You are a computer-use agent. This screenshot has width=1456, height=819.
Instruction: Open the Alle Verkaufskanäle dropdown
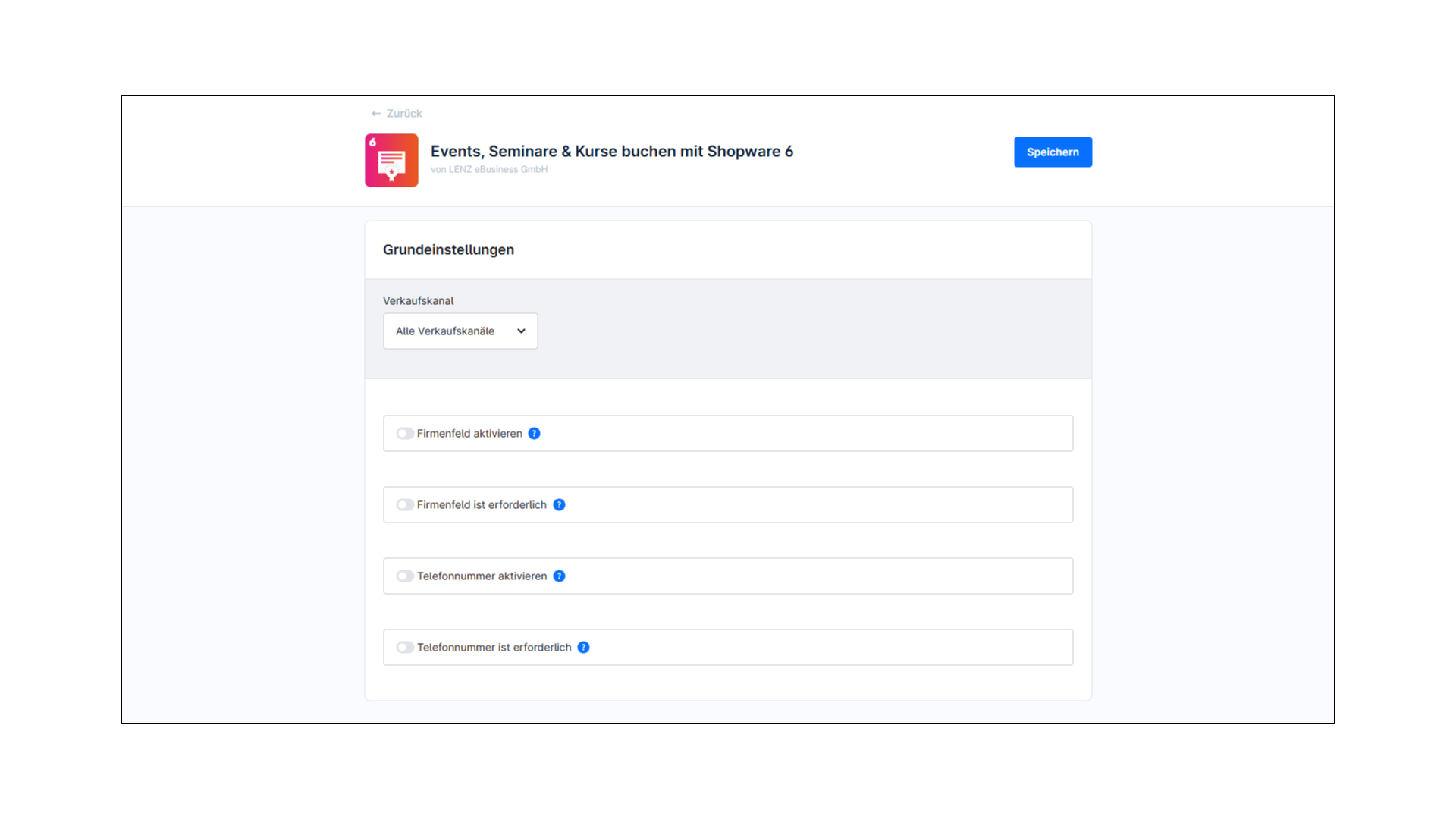[460, 331]
